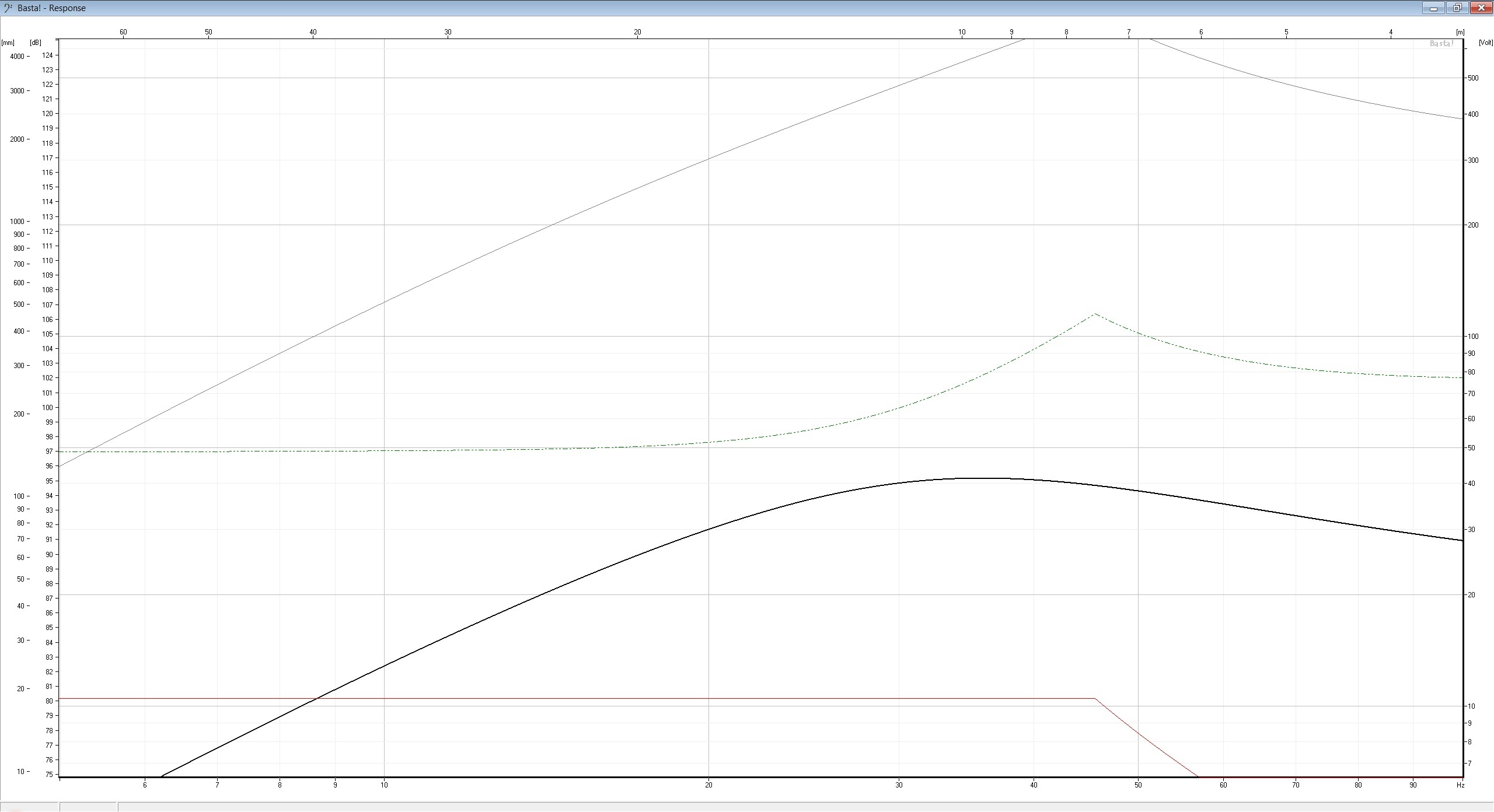Click the 10 Hz label on bottom axis
This screenshot has height=812, width=1494.
pos(384,785)
